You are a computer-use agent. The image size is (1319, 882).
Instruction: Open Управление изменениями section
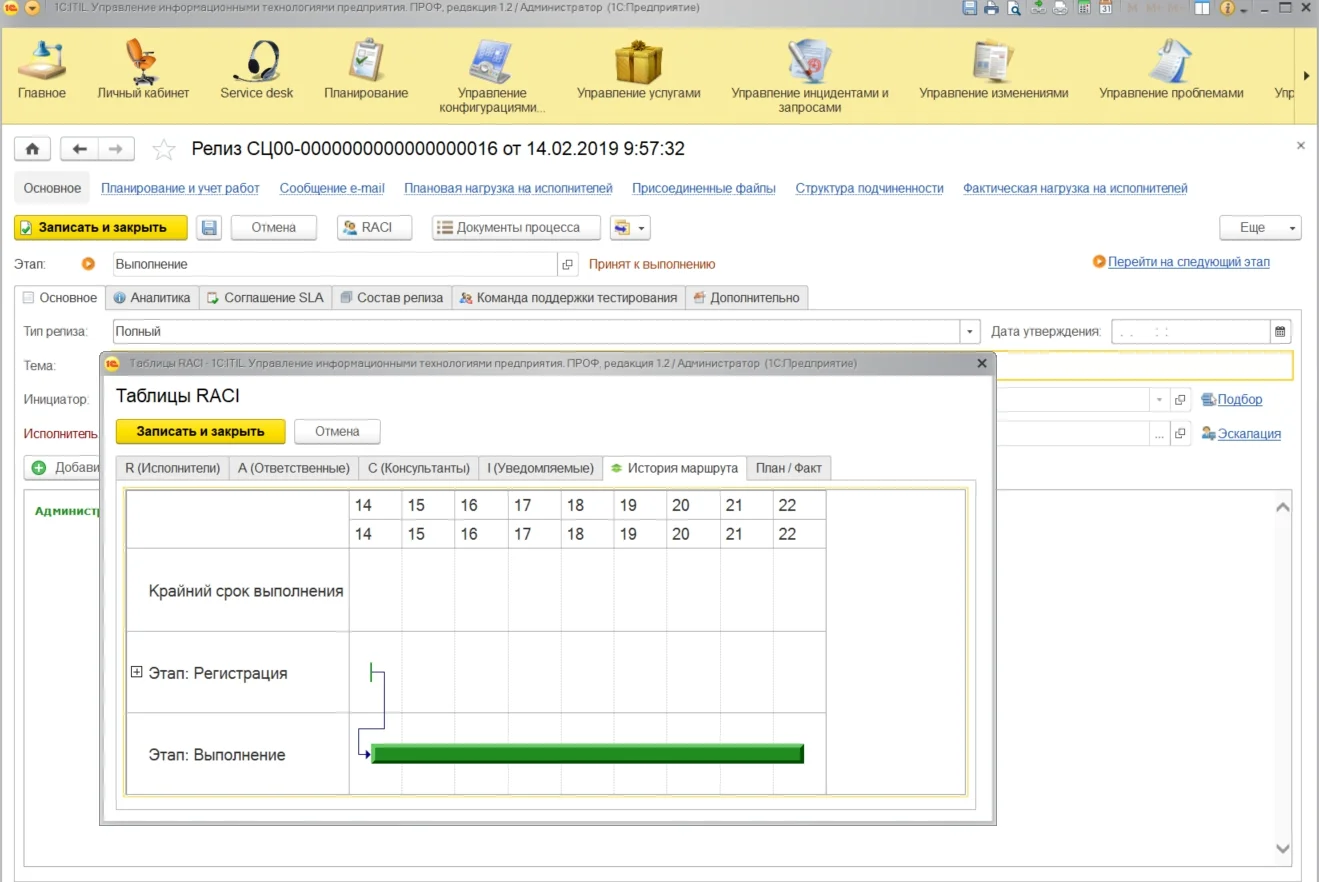point(993,70)
